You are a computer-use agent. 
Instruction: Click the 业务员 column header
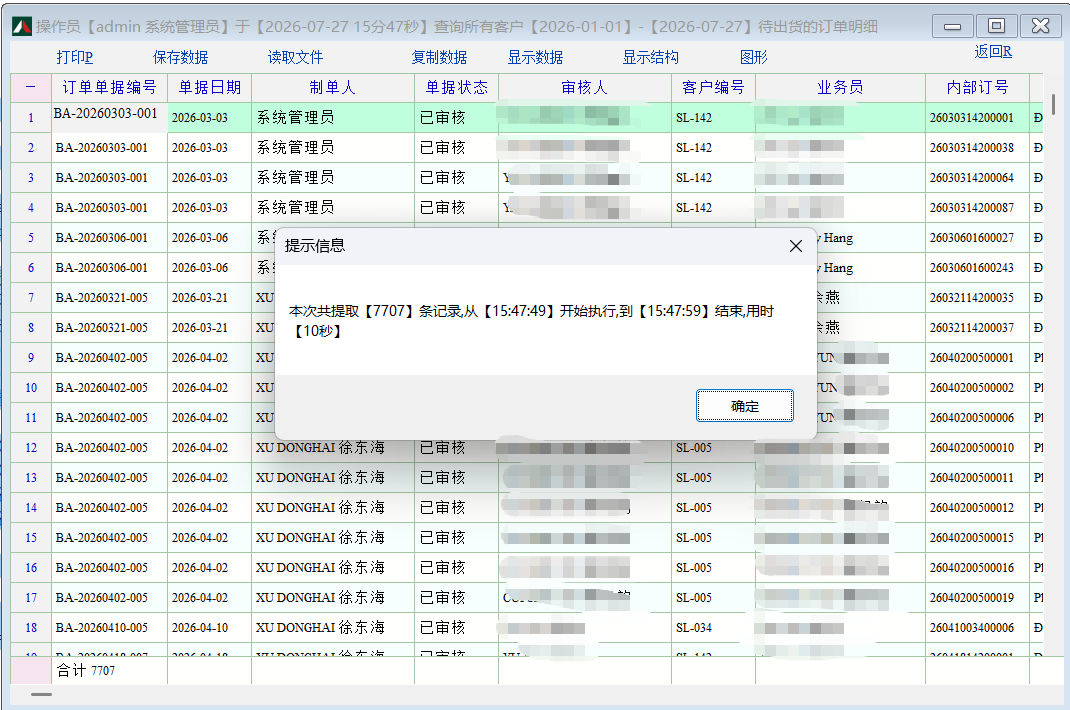pyautogui.click(x=840, y=87)
